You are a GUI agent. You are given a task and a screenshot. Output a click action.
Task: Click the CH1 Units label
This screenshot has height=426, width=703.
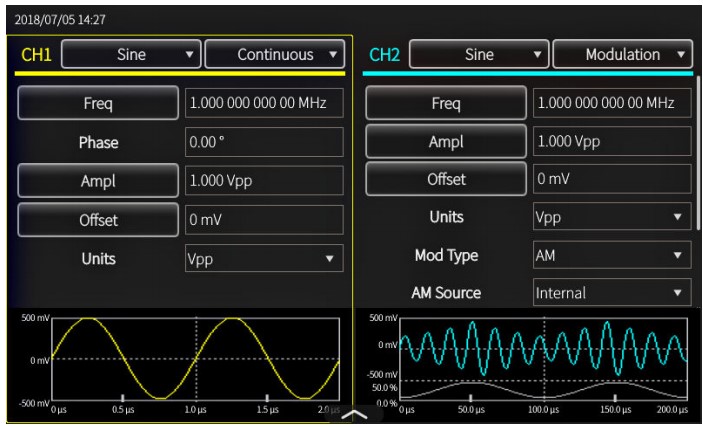tap(98, 259)
